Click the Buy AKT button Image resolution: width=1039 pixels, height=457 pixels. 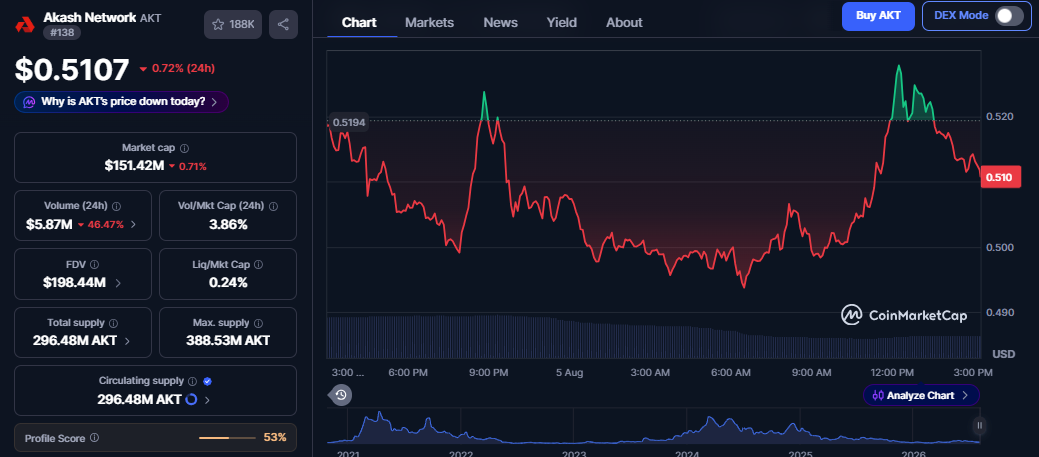coord(878,16)
